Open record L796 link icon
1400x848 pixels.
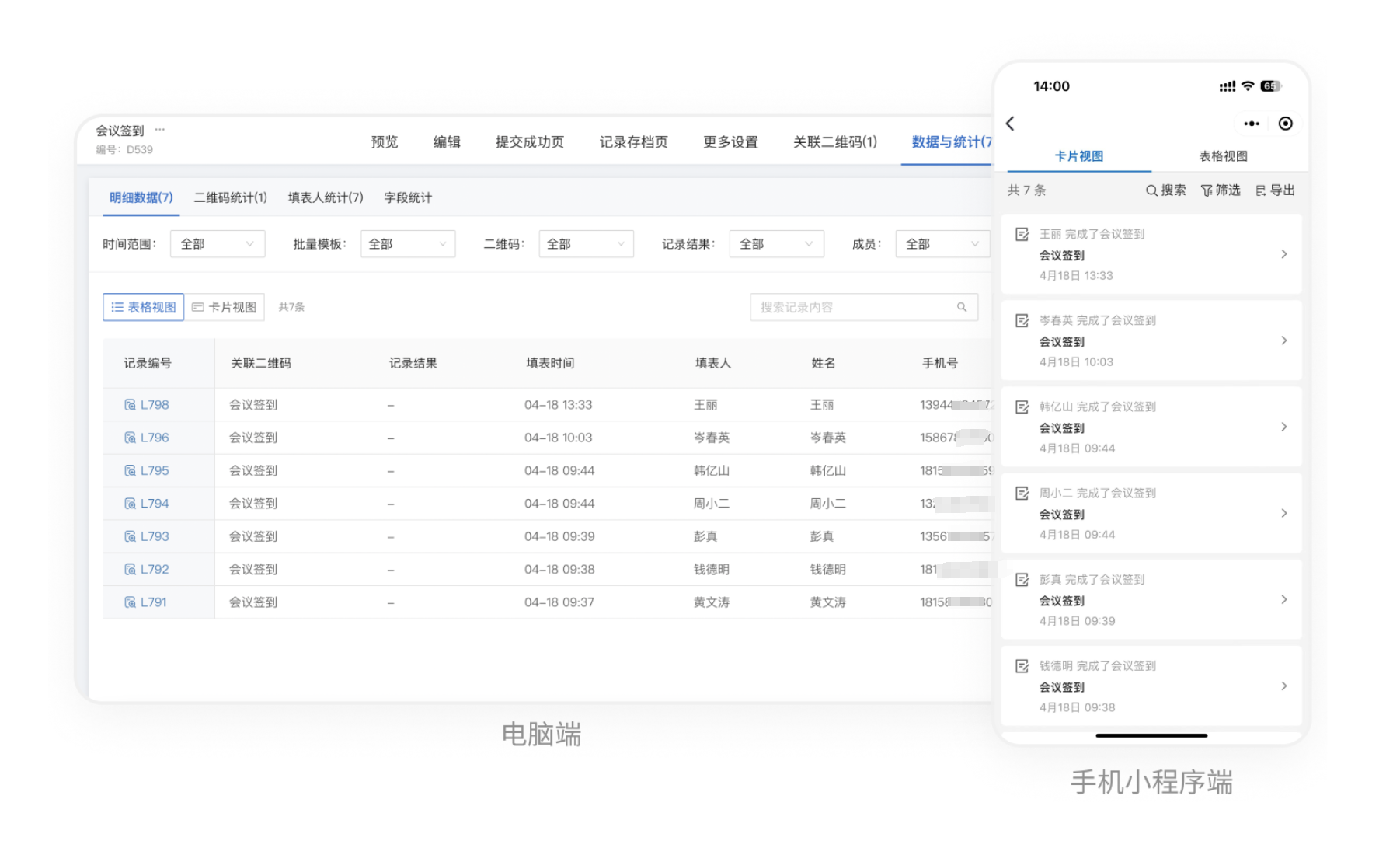tap(130, 438)
